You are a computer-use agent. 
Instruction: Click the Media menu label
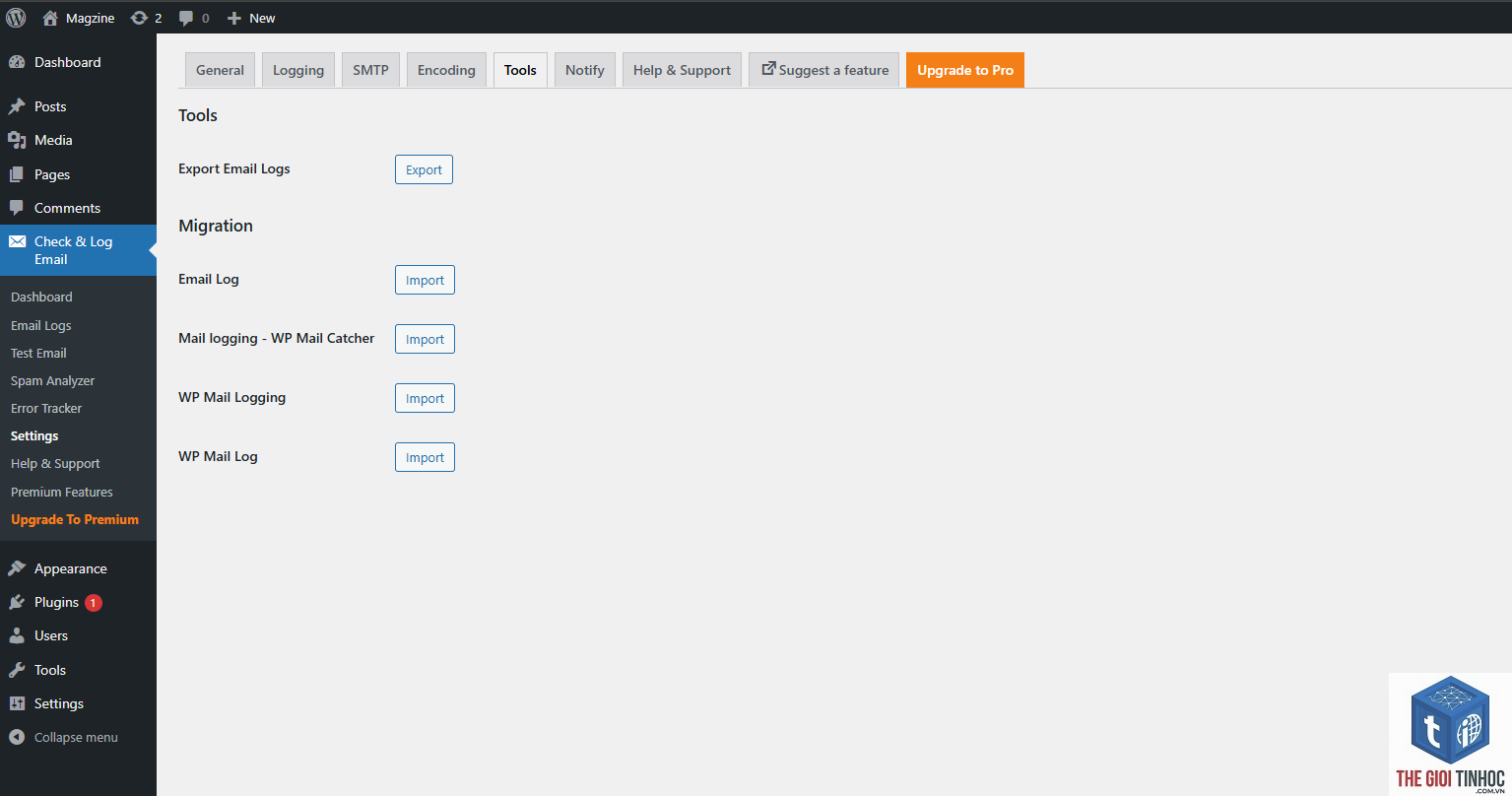tap(53, 140)
